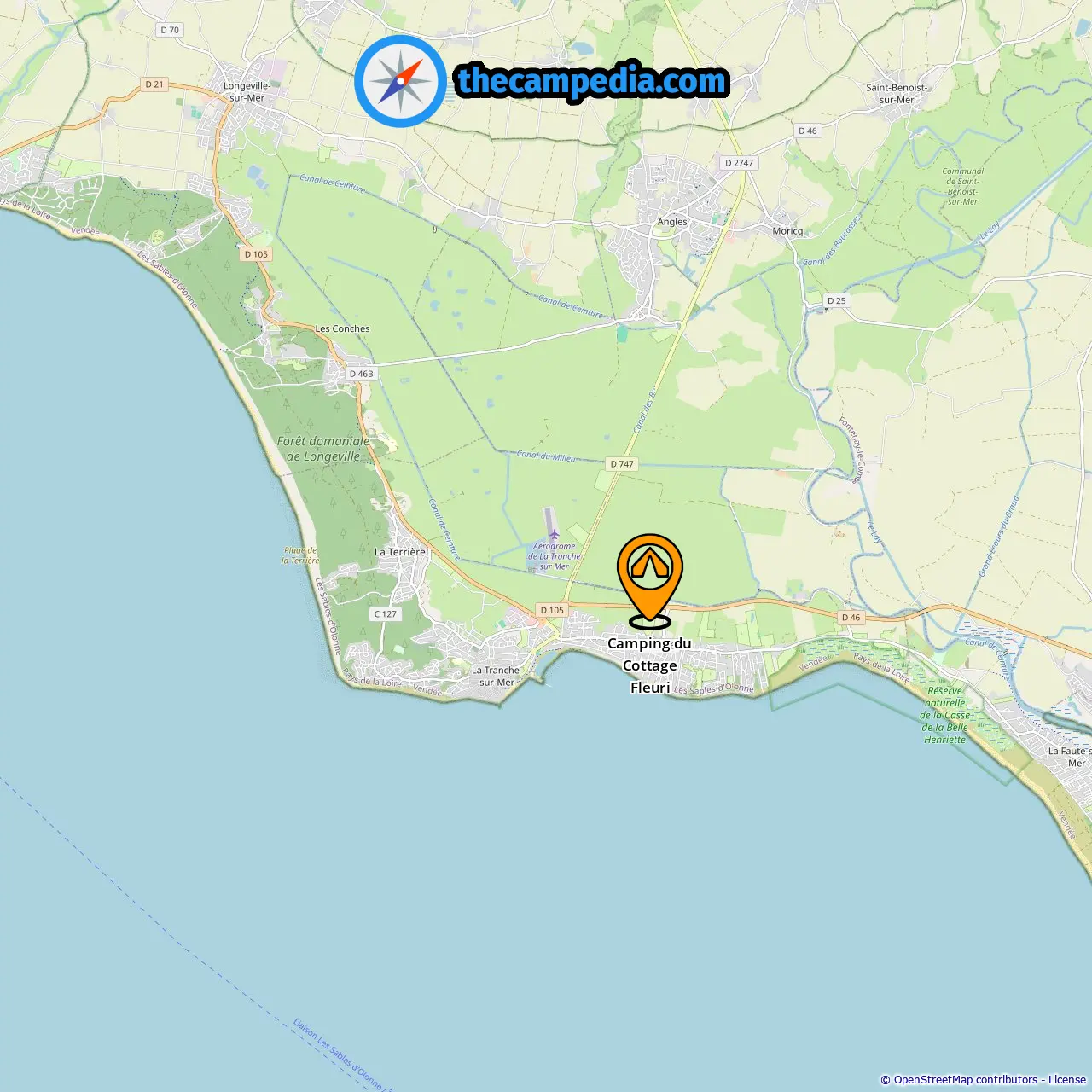Viewport: 1092px width, 1092px height.
Task: Click the D 105 road shield near La Tranche
Action: (552, 610)
